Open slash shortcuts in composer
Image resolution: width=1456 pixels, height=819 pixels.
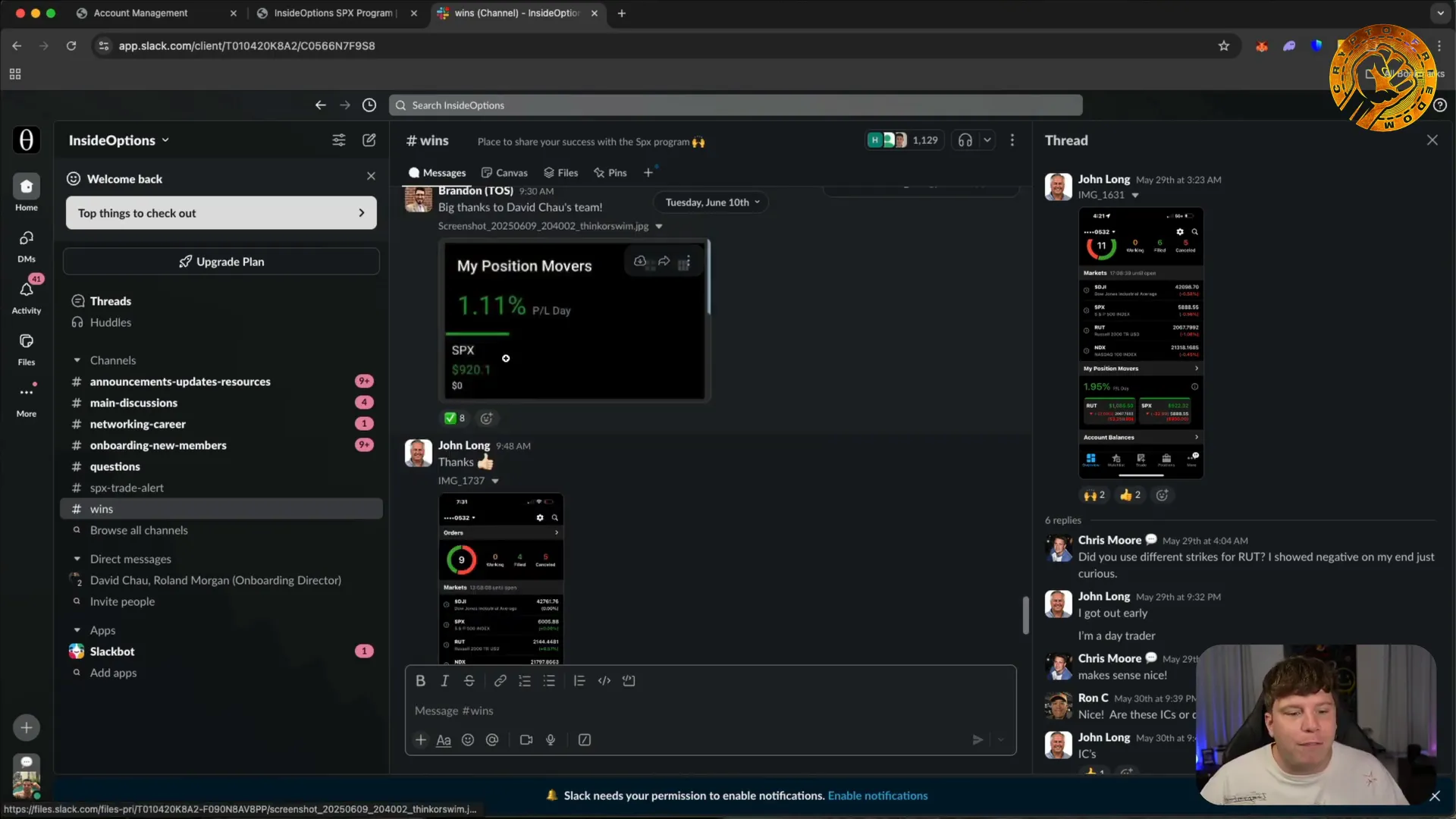585,740
